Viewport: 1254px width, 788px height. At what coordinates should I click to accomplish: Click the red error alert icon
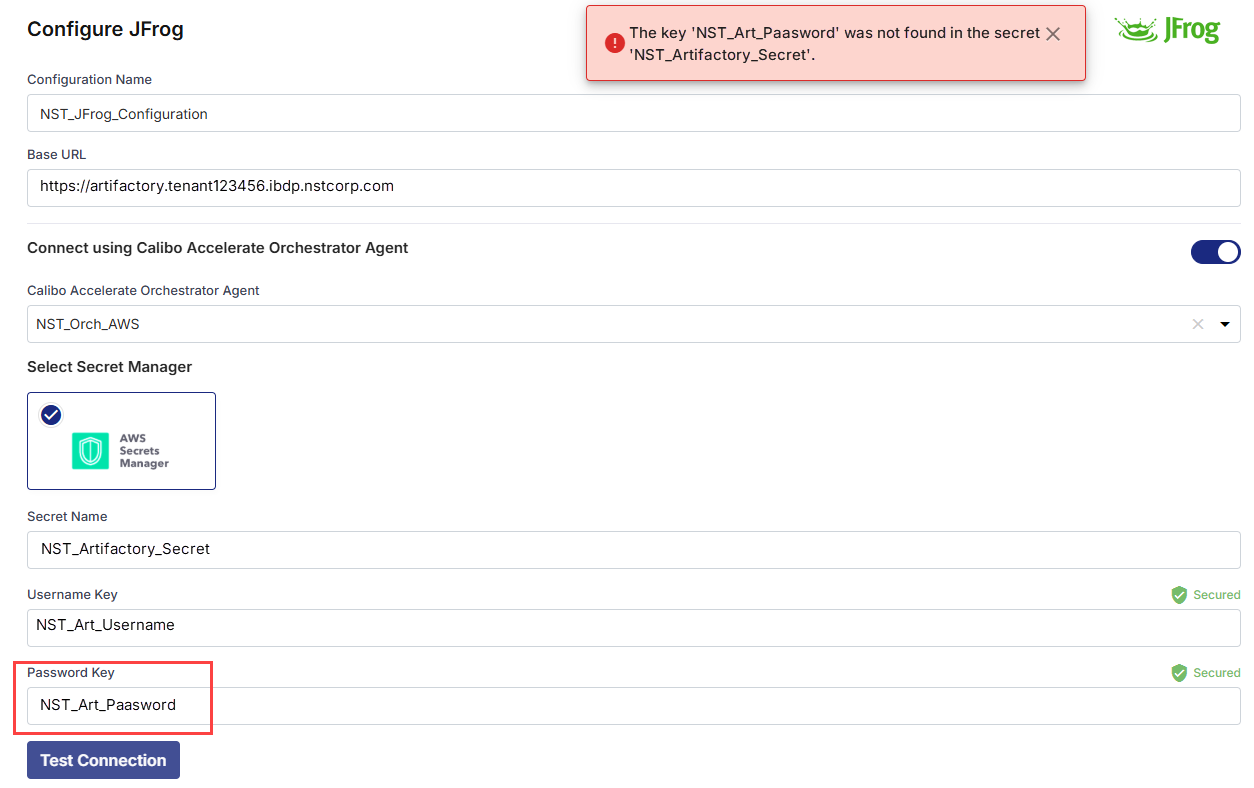pyautogui.click(x=614, y=43)
